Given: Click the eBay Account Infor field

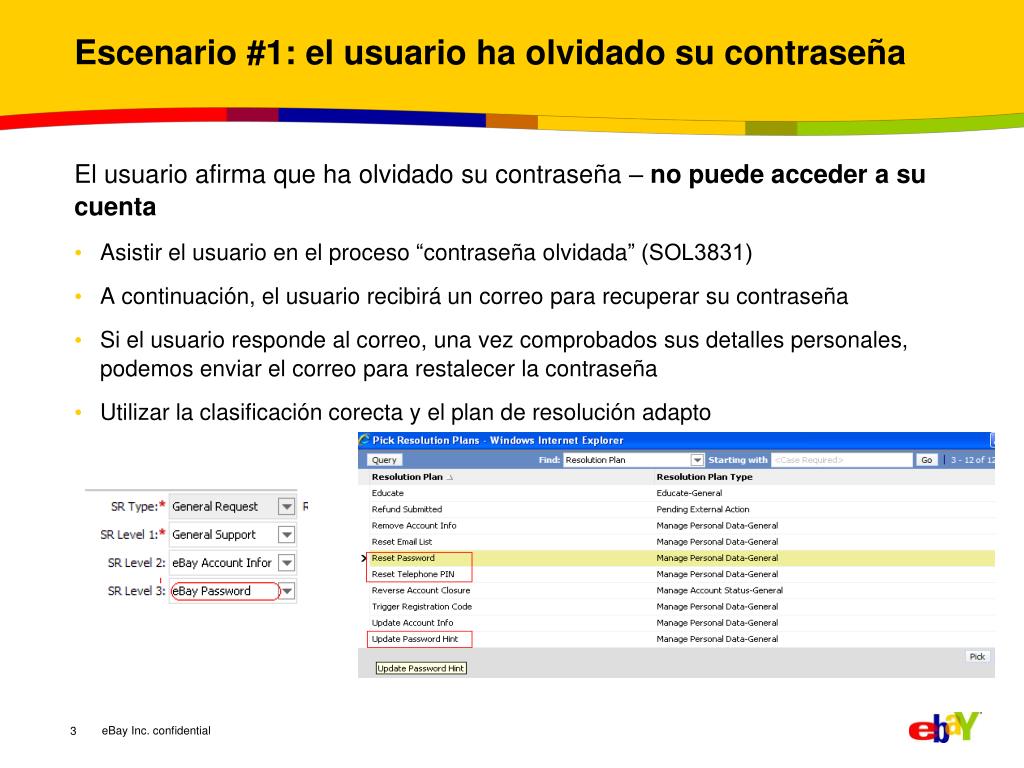Looking at the screenshot, I should pyautogui.click(x=223, y=563).
